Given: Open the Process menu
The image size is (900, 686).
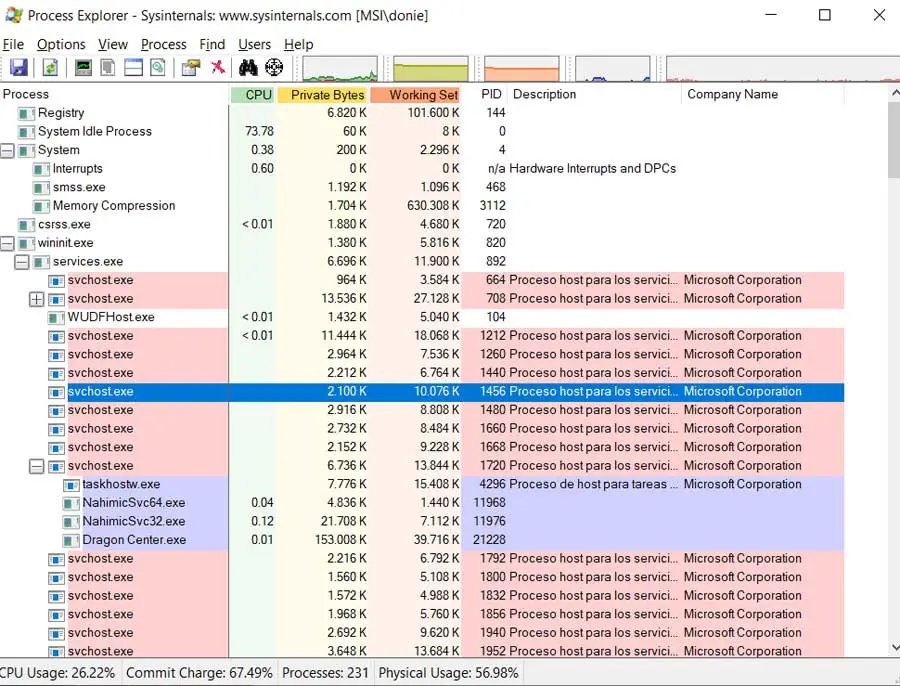Looking at the screenshot, I should coord(164,44).
